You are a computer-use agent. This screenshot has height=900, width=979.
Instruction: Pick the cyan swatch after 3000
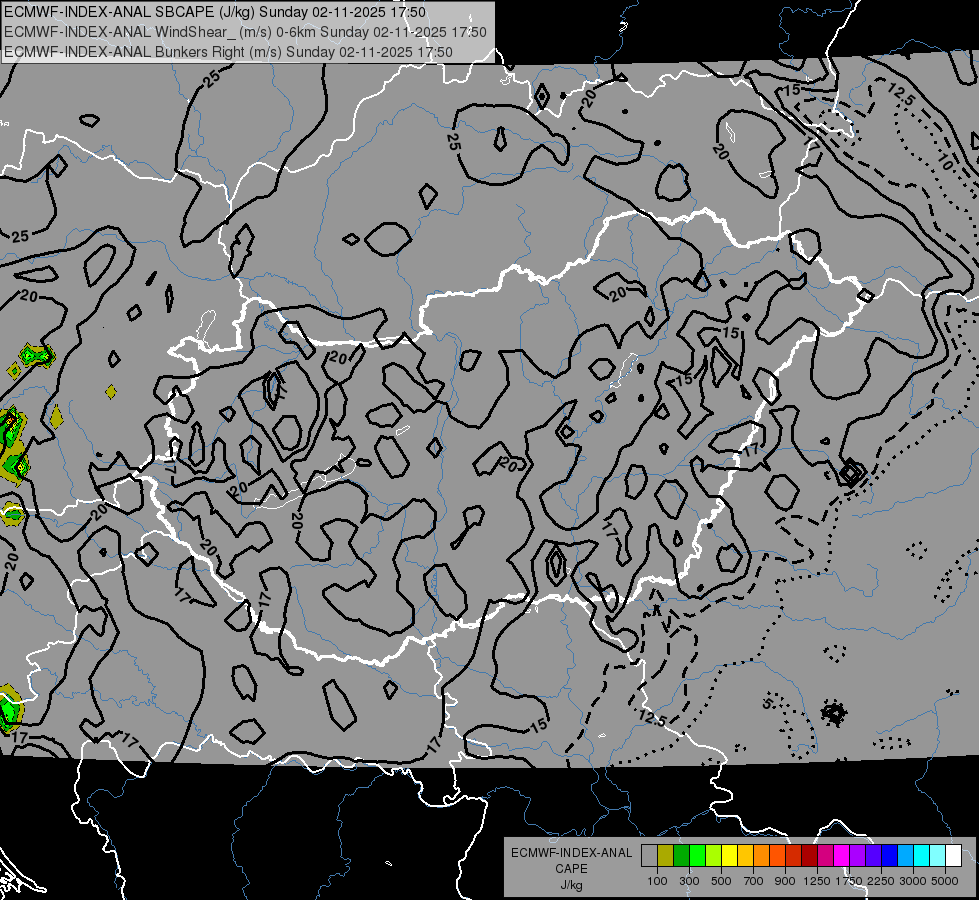(922, 856)
